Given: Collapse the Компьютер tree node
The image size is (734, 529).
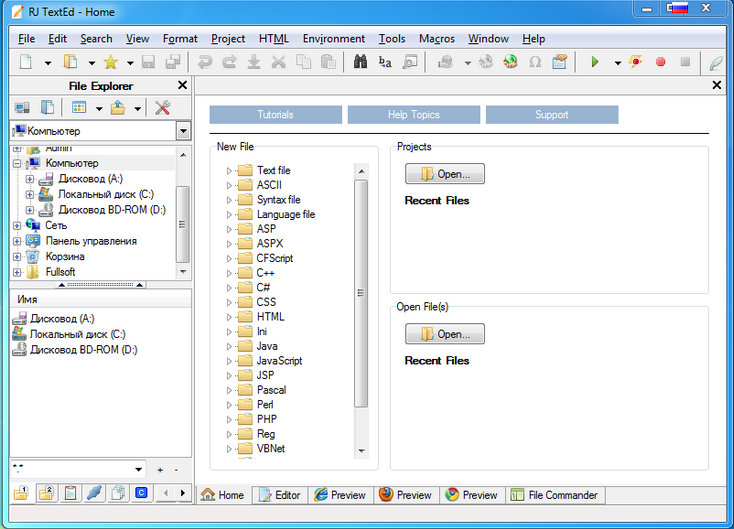Looking at the screenshot, I should [17, 163].
